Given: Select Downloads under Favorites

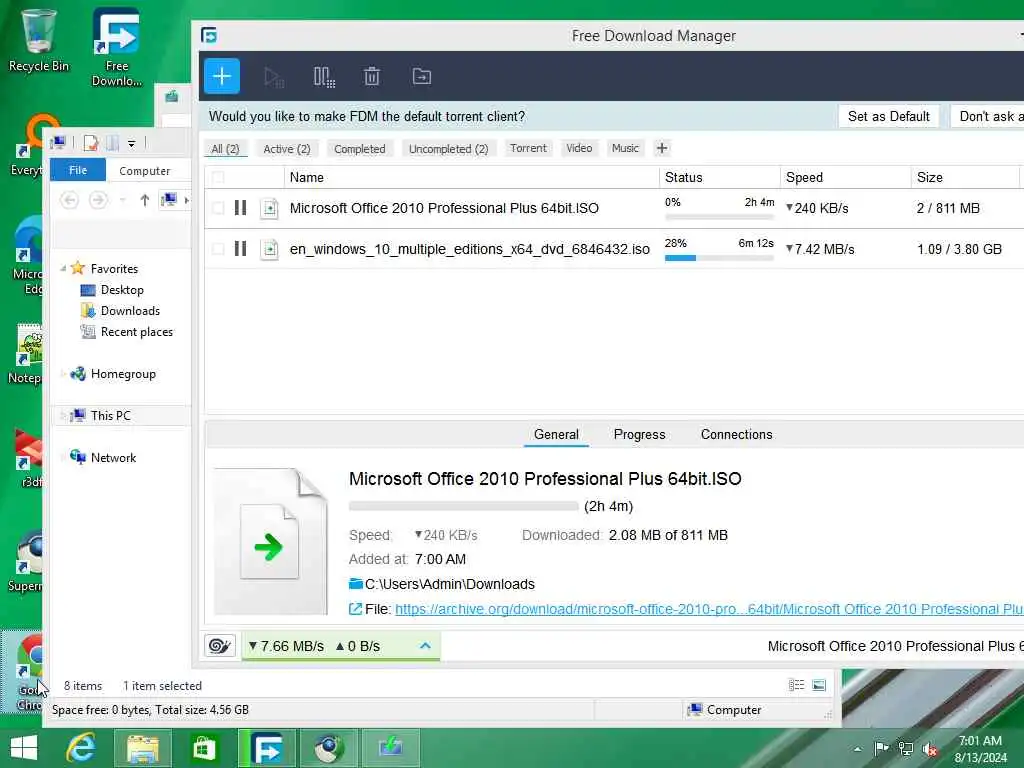Looking at the screenshot, I should coord(130,311).
